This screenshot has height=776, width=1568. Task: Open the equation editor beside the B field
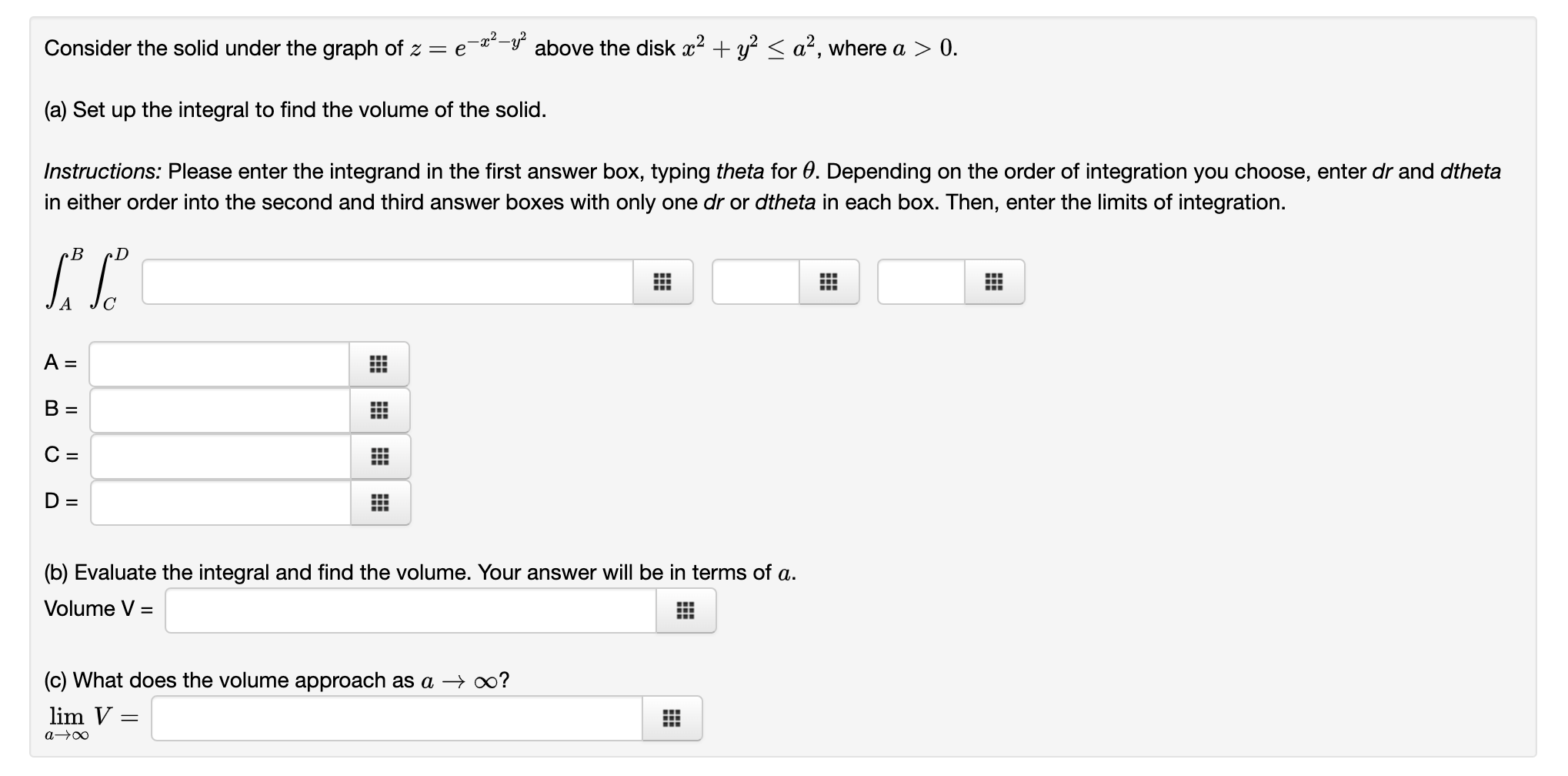point(379,410)
